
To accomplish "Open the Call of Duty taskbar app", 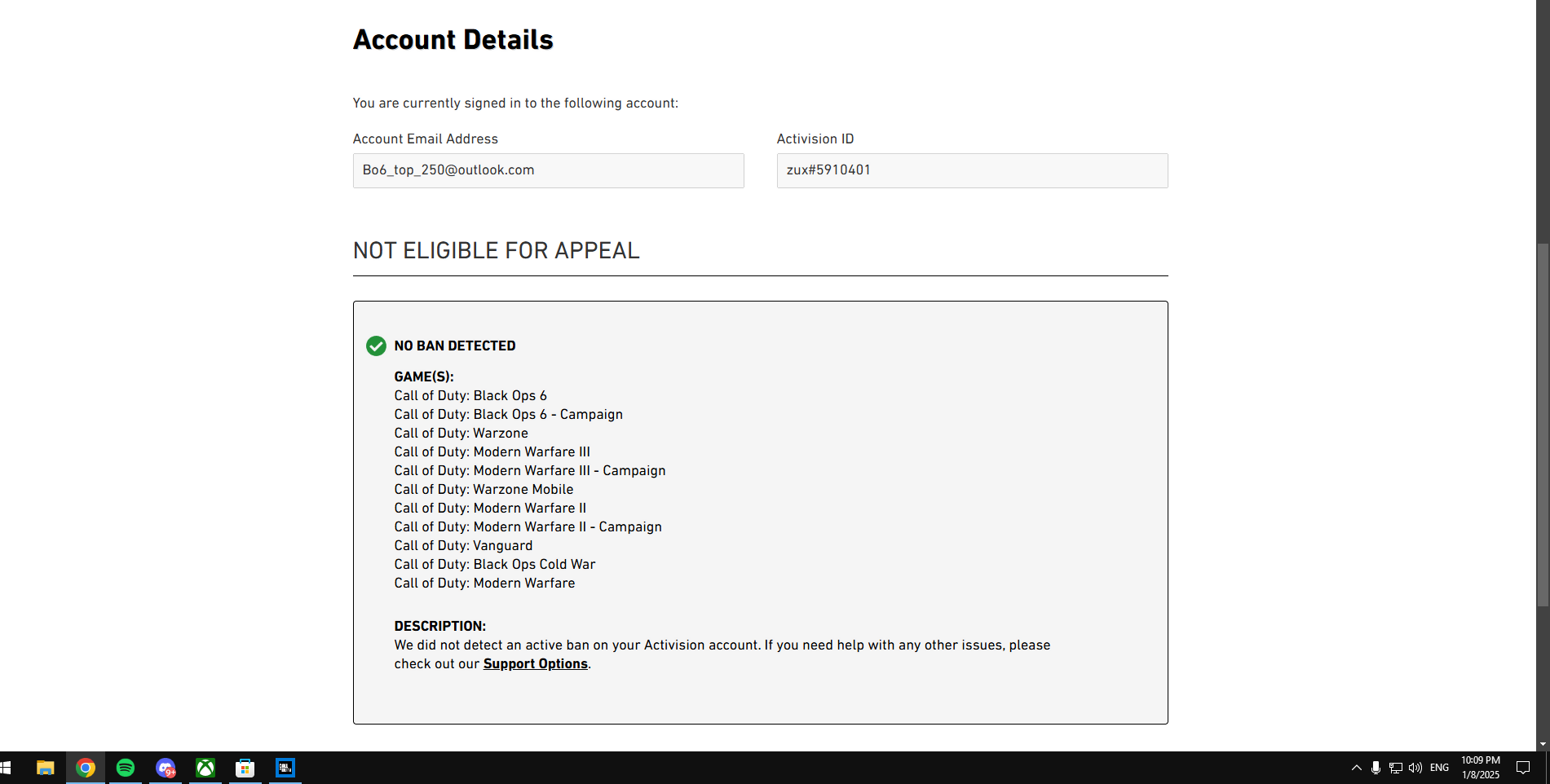I will [285, 768].
